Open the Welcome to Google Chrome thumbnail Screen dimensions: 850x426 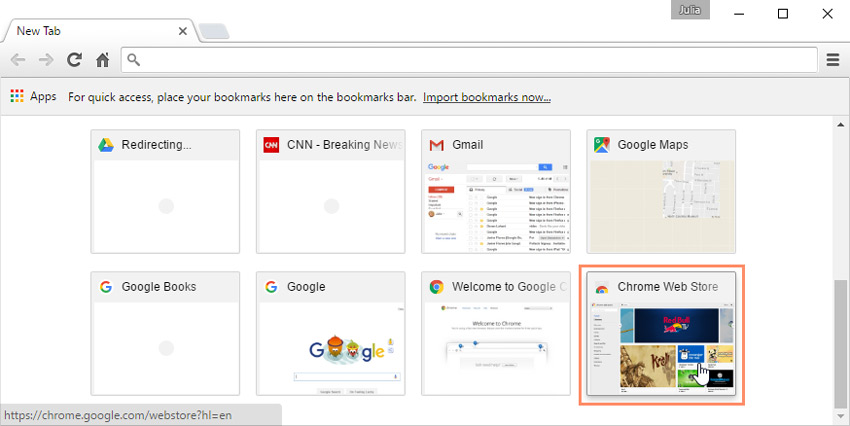(x=496, y=345)
